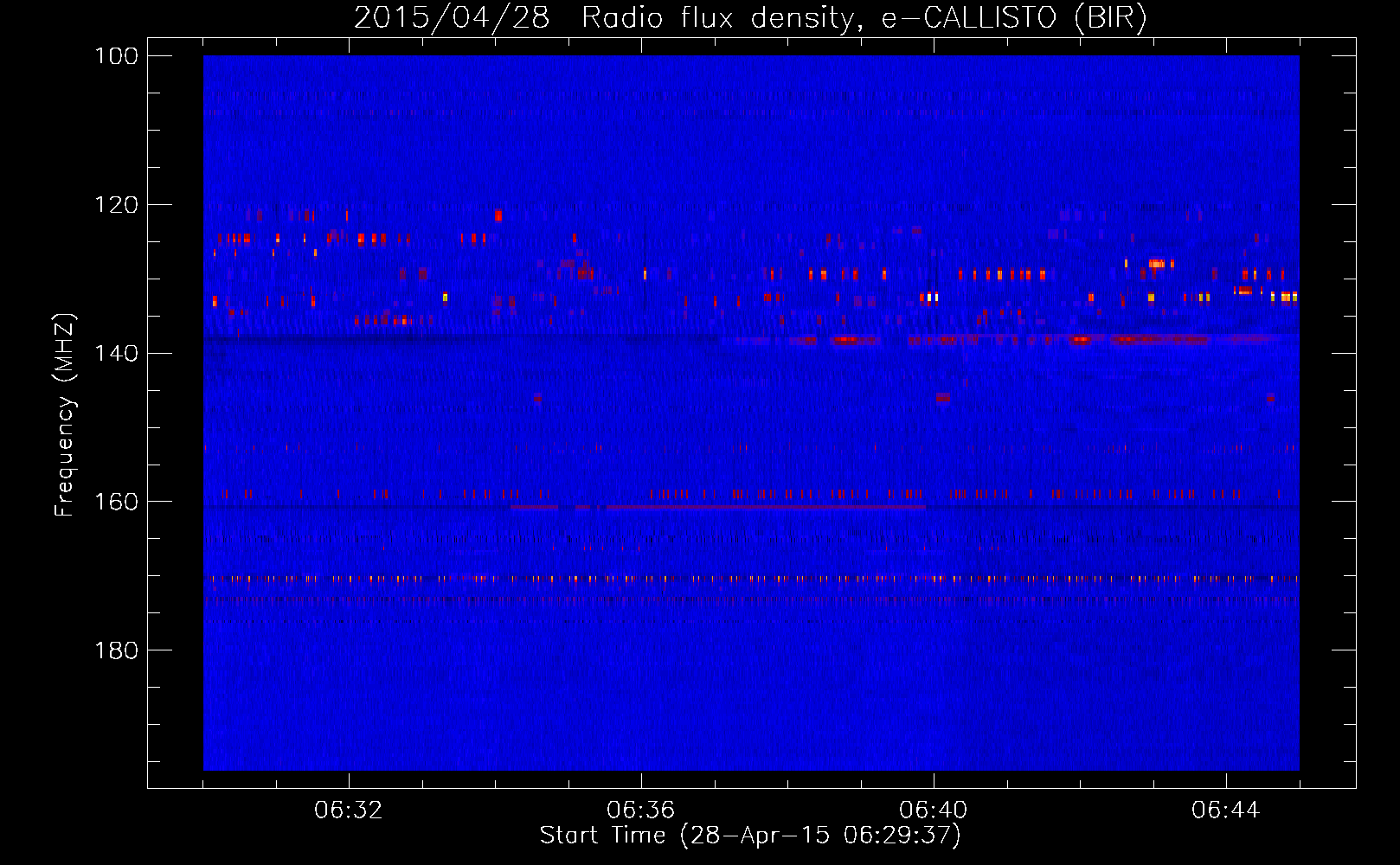This screenshot has width=1400, height=865.
Task: Click the 06:40 time tick label
Action: tap(934, 811)
